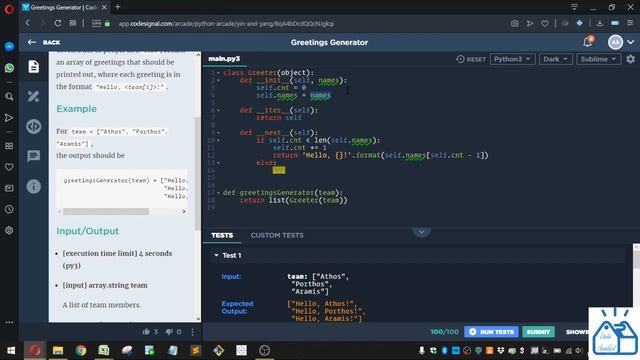This screenshot has width=640, height=360.
Task: Click the Opera menu logo
Action: pos(9,9)
